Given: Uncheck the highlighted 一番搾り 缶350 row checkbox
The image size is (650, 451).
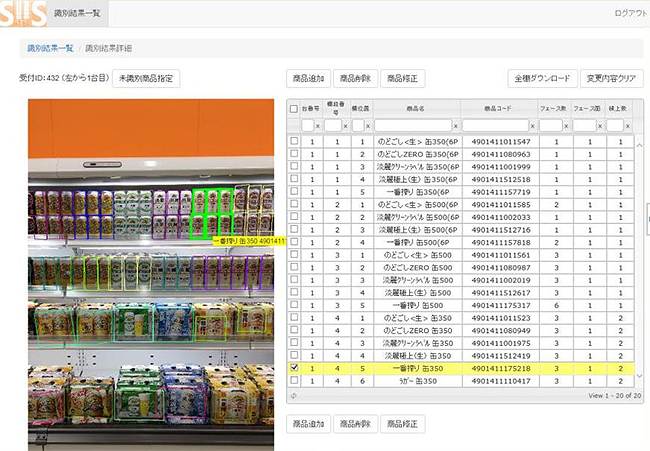Looking at the screenshot, I should 294,367.
